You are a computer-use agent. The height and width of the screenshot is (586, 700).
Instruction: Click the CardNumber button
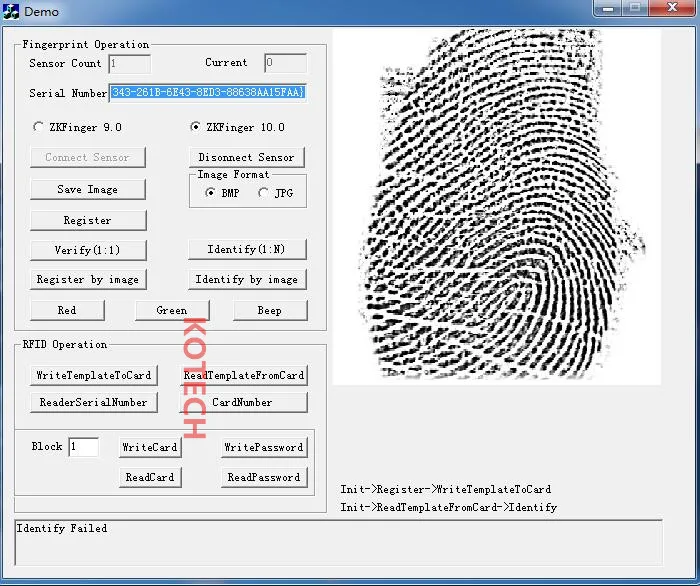pos(244,403)
